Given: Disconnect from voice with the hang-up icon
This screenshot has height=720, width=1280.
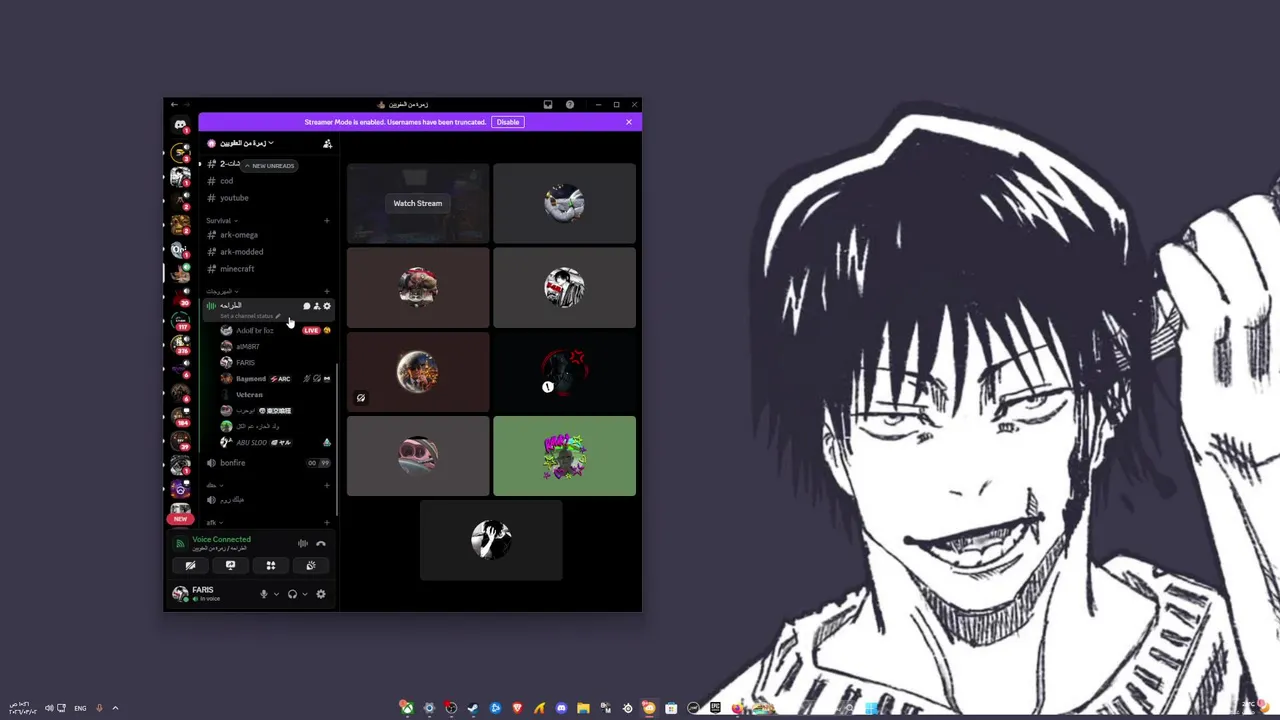Looking at the screenshot, I should (x=321, y=544).
